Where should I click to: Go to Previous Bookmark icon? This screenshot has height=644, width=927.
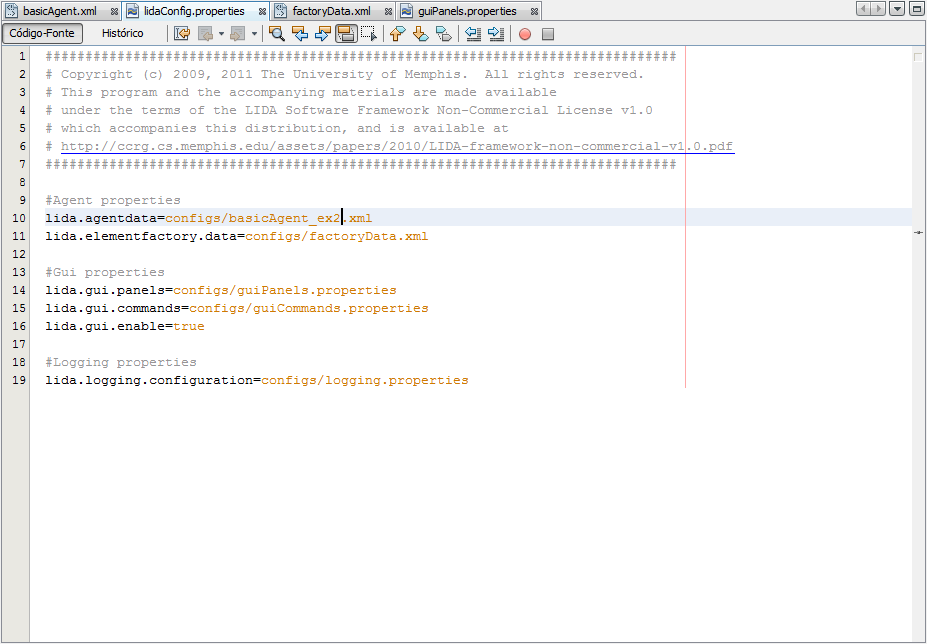coord(397,33)
